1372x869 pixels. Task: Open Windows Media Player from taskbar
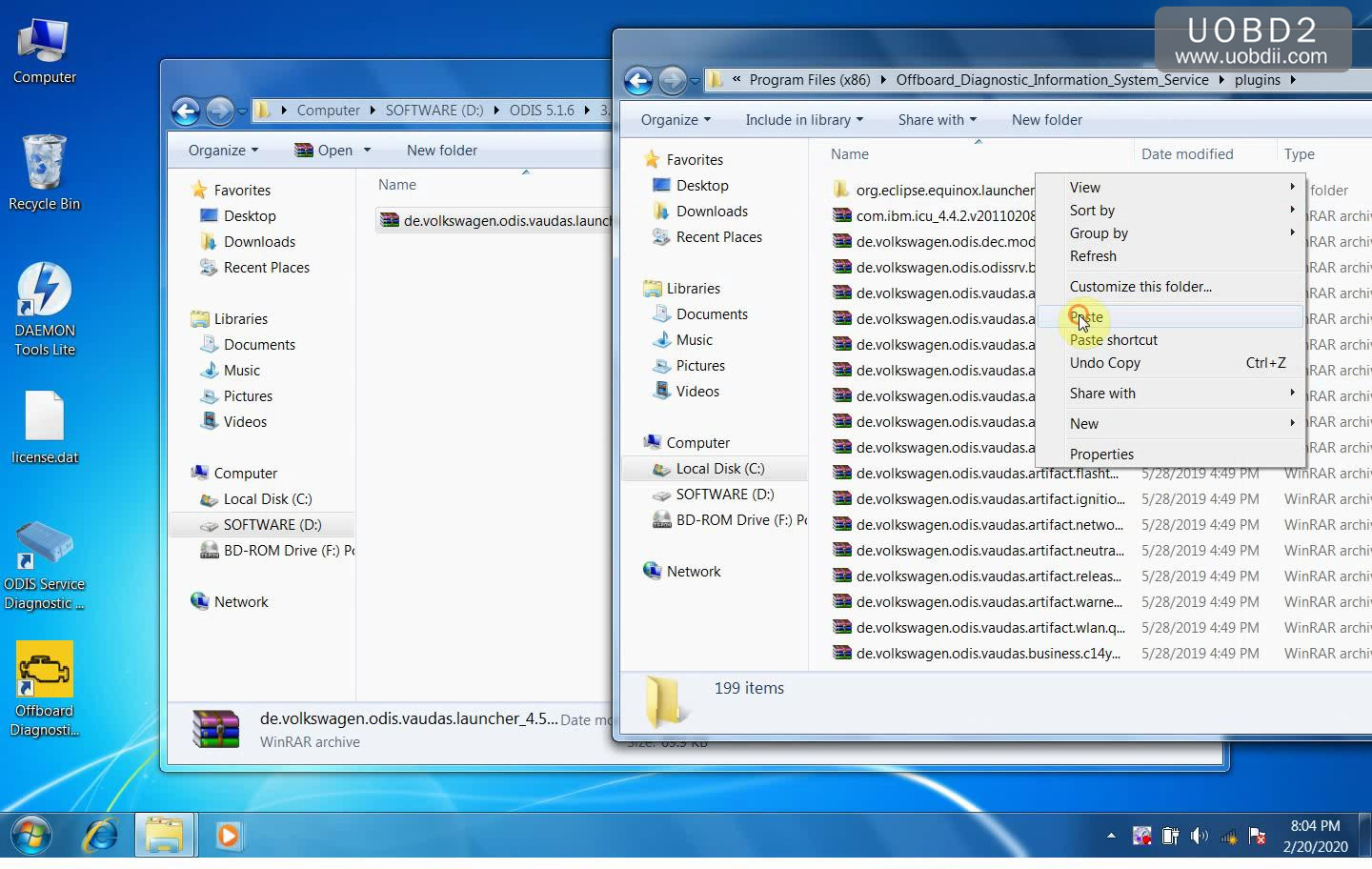pos(228,836)
